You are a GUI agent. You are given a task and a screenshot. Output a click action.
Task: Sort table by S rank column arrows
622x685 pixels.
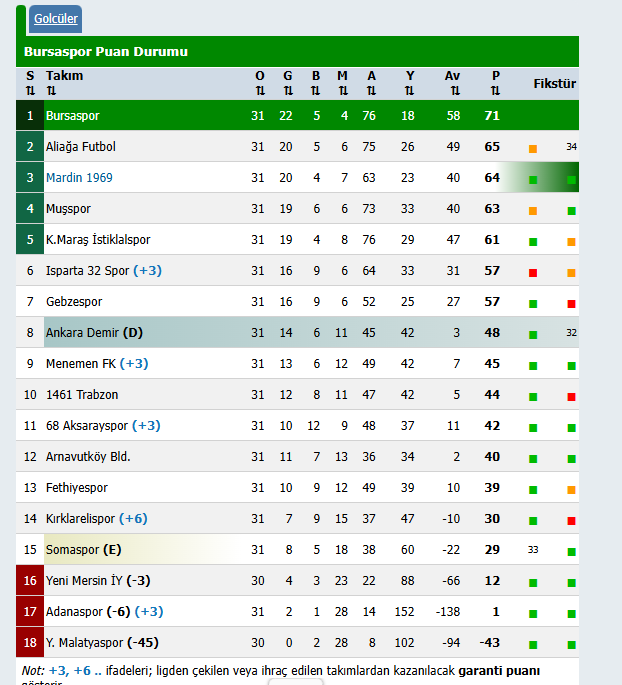point(30,91)
